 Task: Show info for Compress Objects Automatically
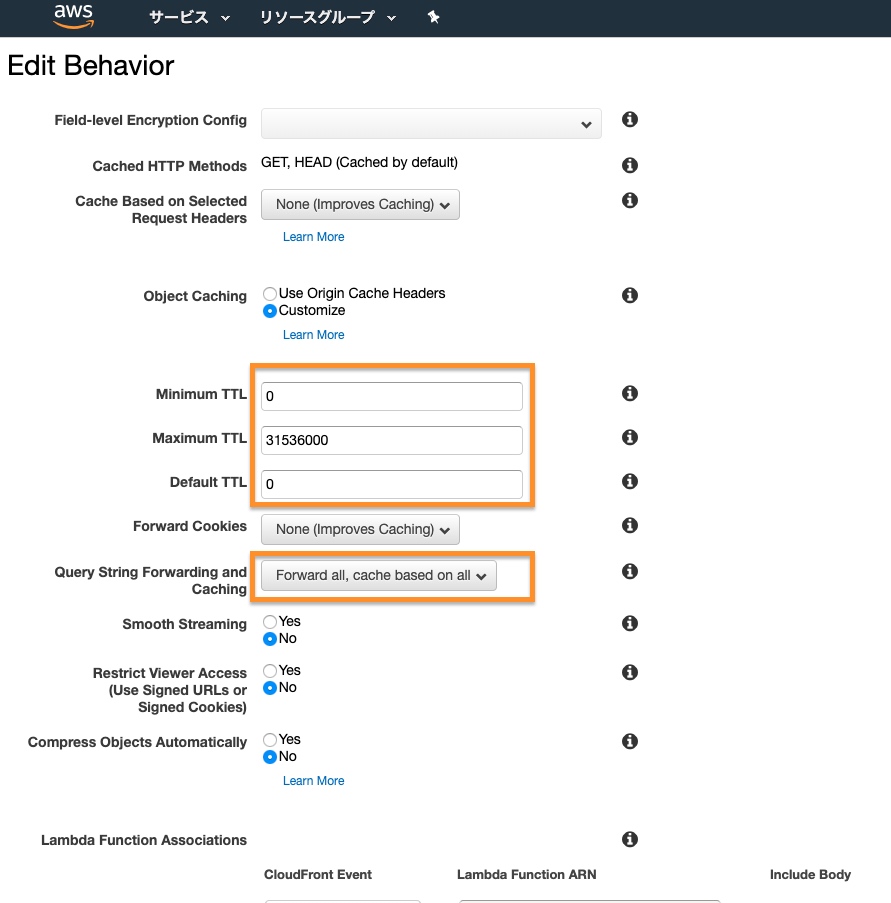tap(630, 742)
